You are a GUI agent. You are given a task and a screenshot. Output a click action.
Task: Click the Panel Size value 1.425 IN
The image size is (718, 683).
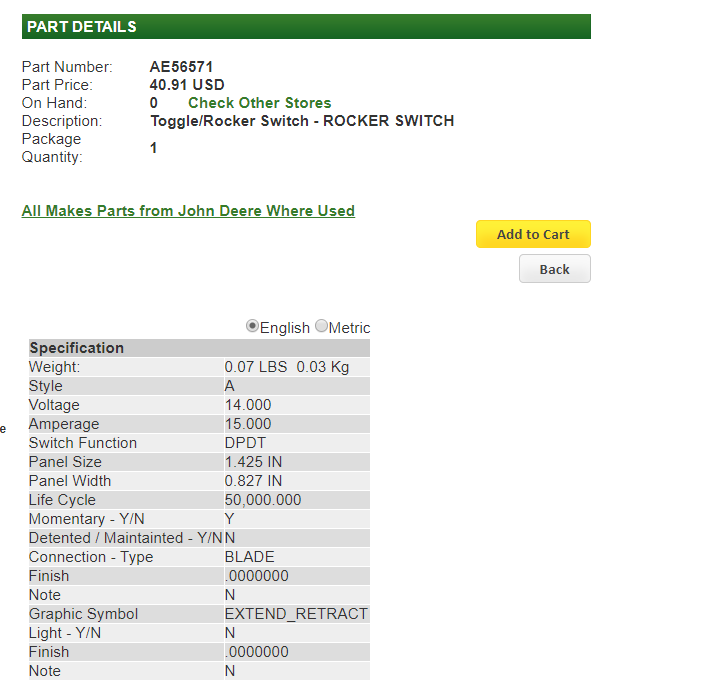[x=253, y=462]
